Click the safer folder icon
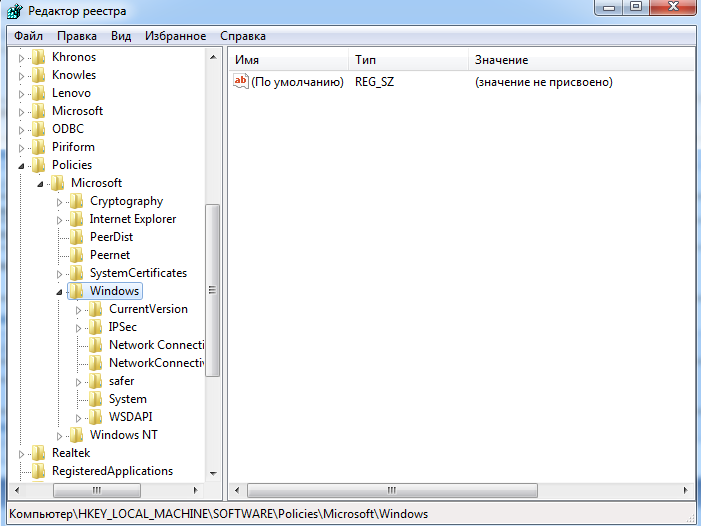This screenshot has width=701, height=526. (95, 381)
